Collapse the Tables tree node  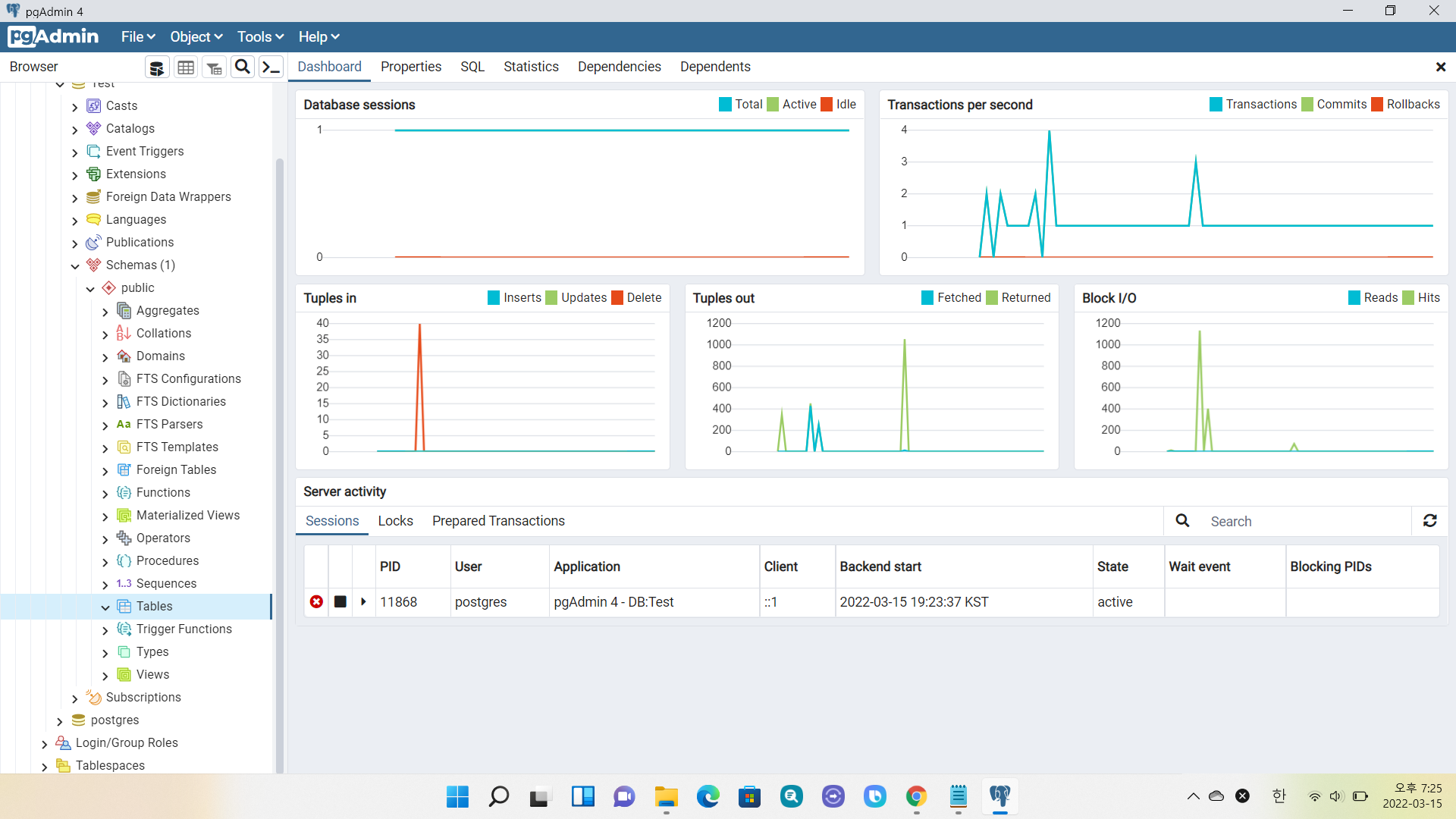pyautogui.click(x=105, y=607)
